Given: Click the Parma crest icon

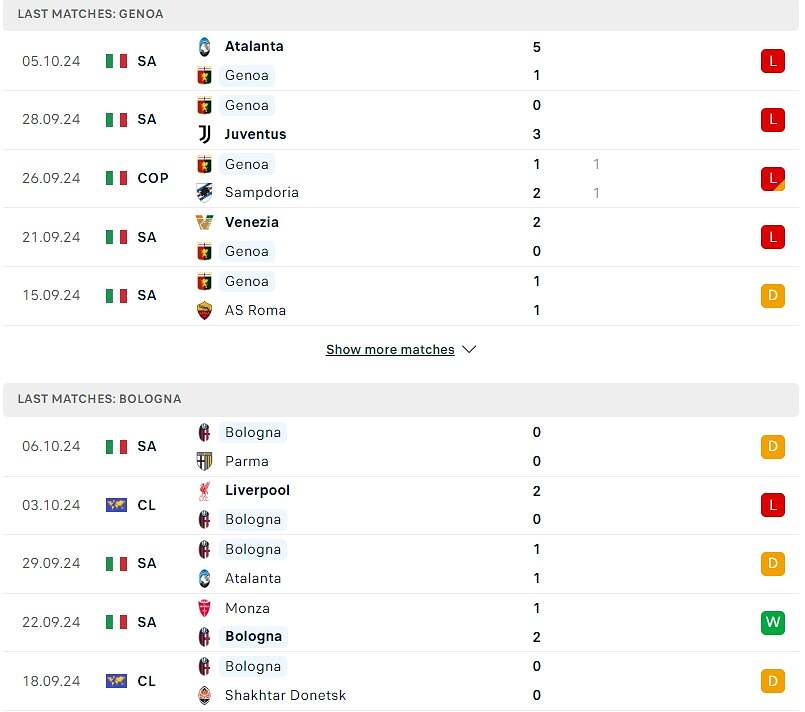Looking at the screenshot, I should (205, 461).
